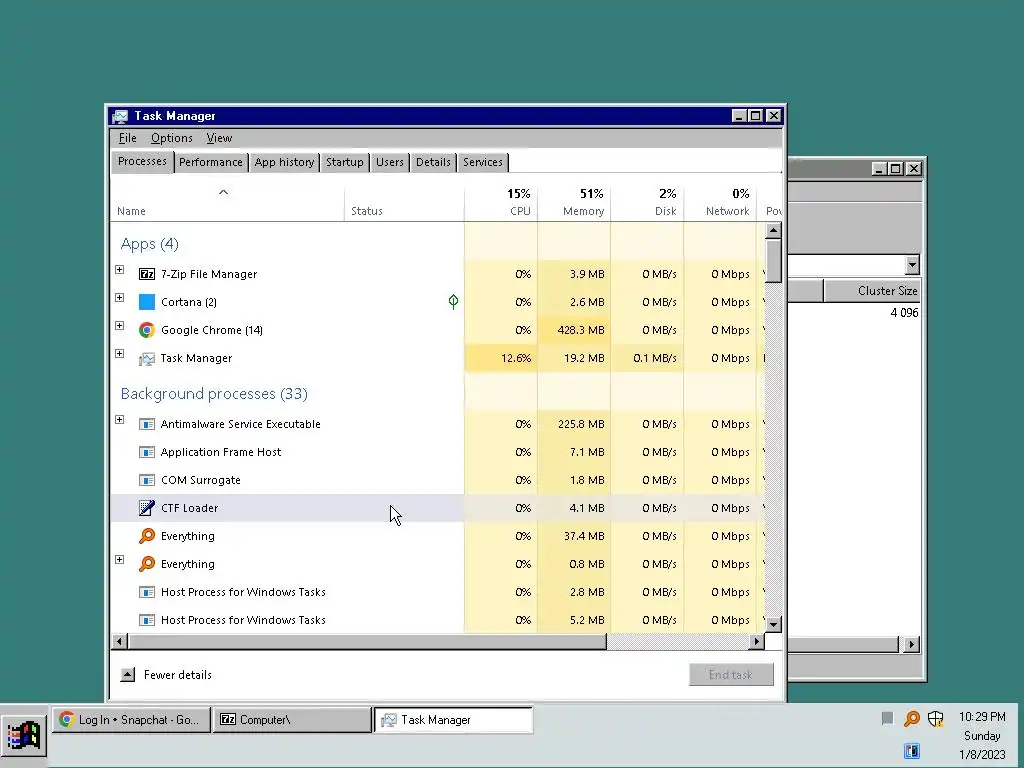
Task: Click the CTF Loader pen icon
Action: pyautogui.click(x=147, y=508)
